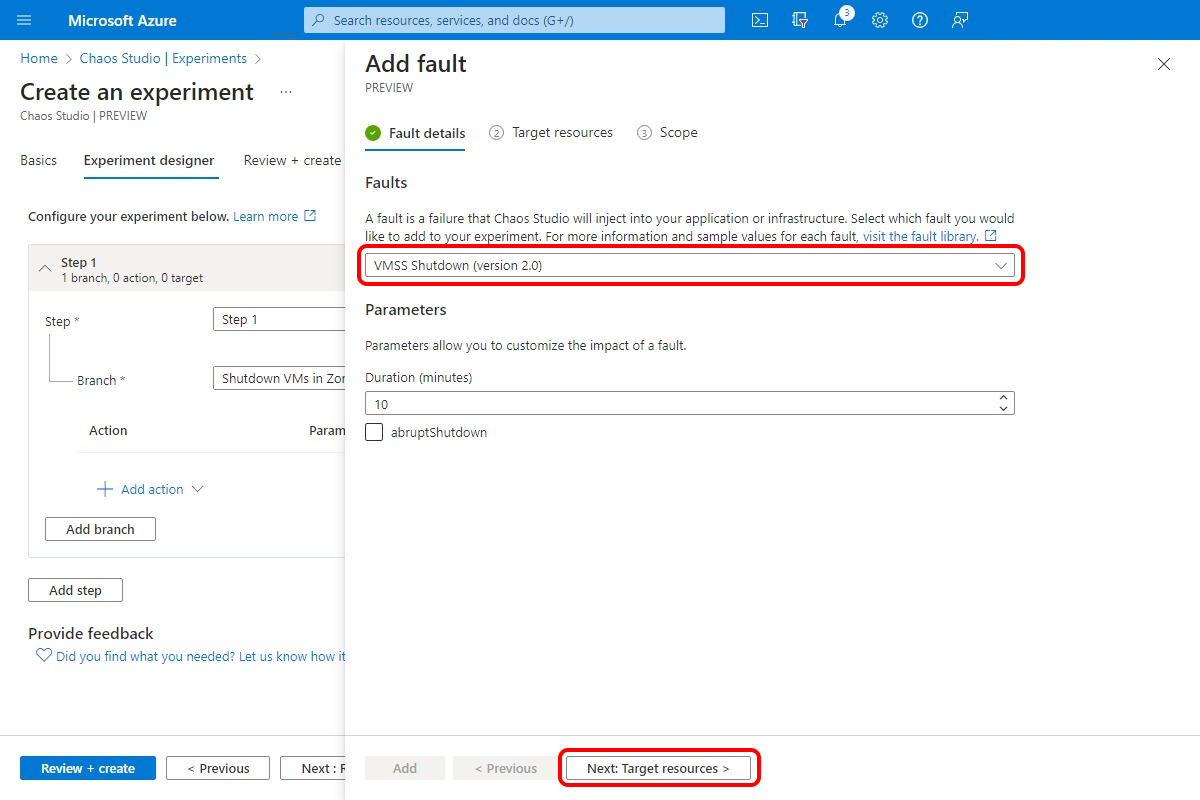Open the Directories and subscriptions filter
This screenshot has height=800, width=1200.
click(x=799, y=20)
